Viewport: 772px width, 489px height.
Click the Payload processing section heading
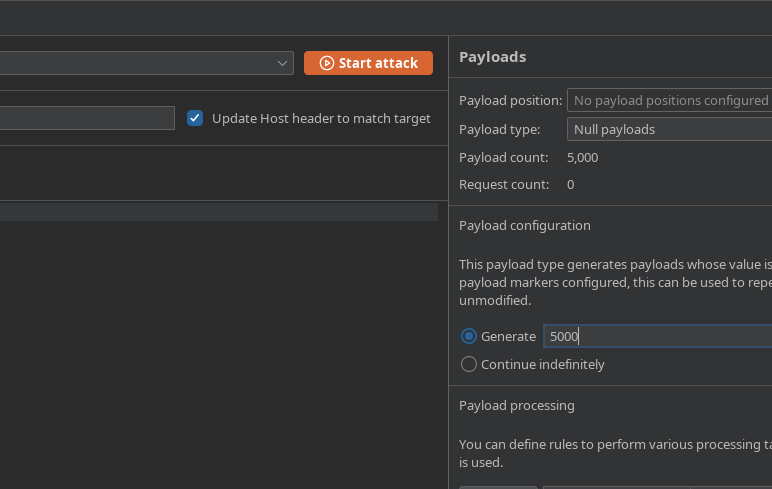click(516, 405)
